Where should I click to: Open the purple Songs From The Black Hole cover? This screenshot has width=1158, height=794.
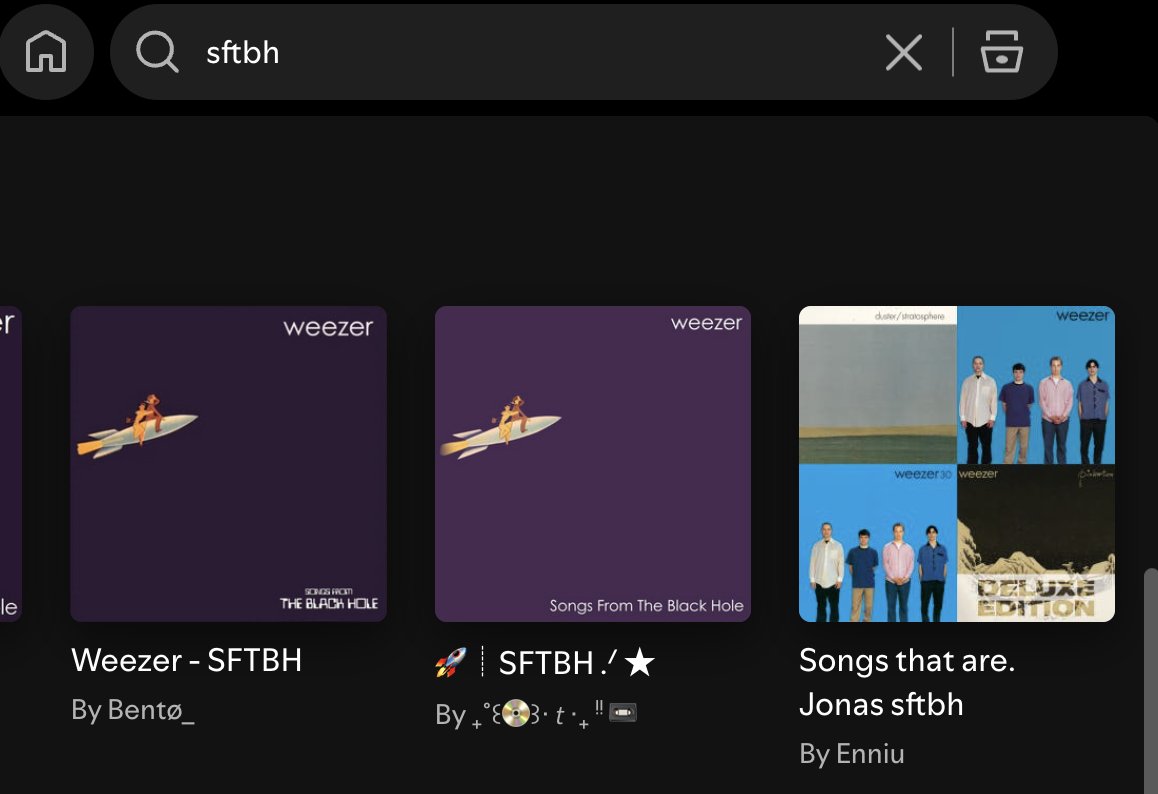[x=592, y=464]
